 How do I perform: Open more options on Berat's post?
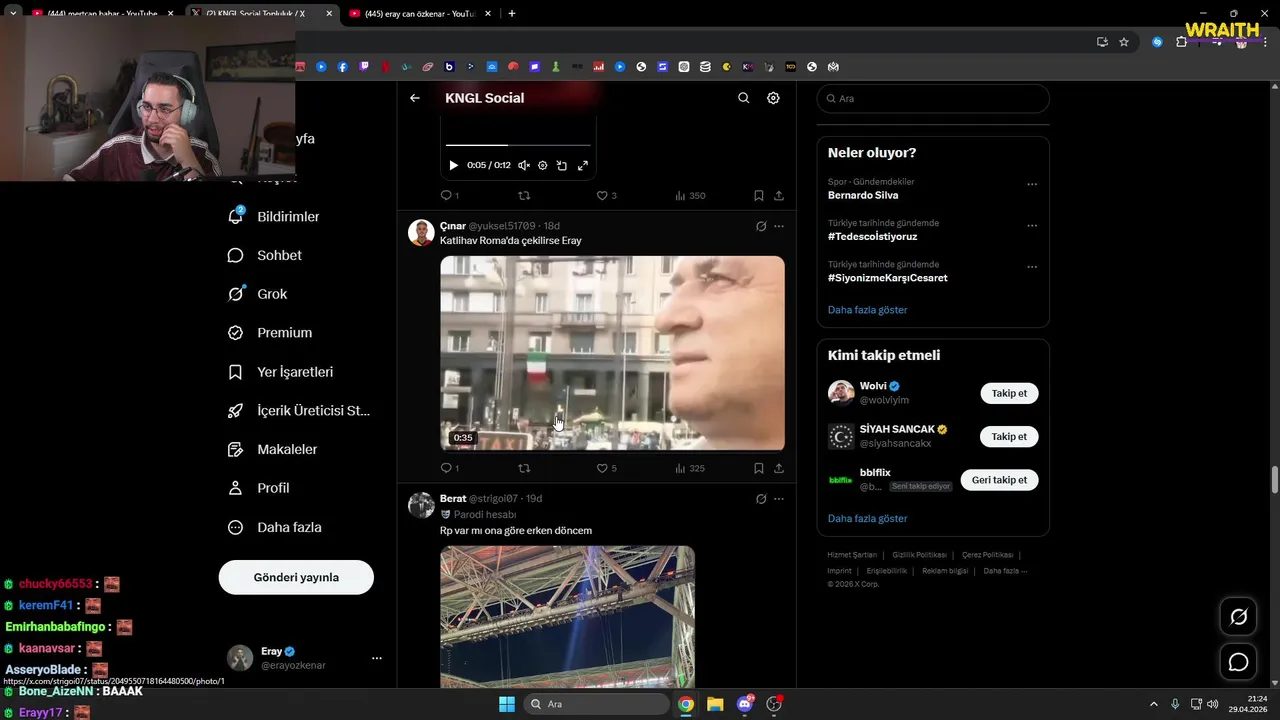779,499
